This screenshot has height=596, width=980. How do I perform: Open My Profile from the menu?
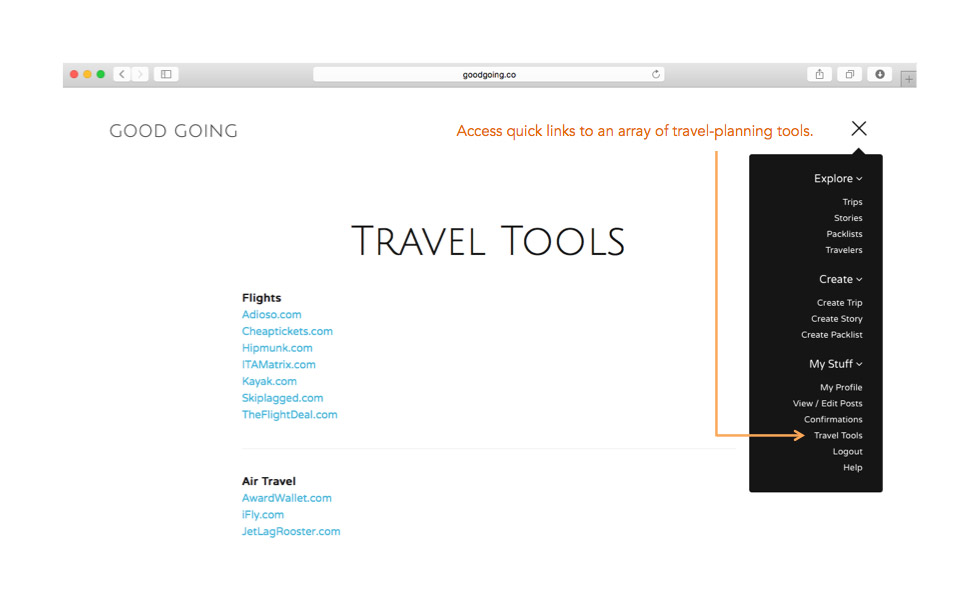click(x=841, y=387)
